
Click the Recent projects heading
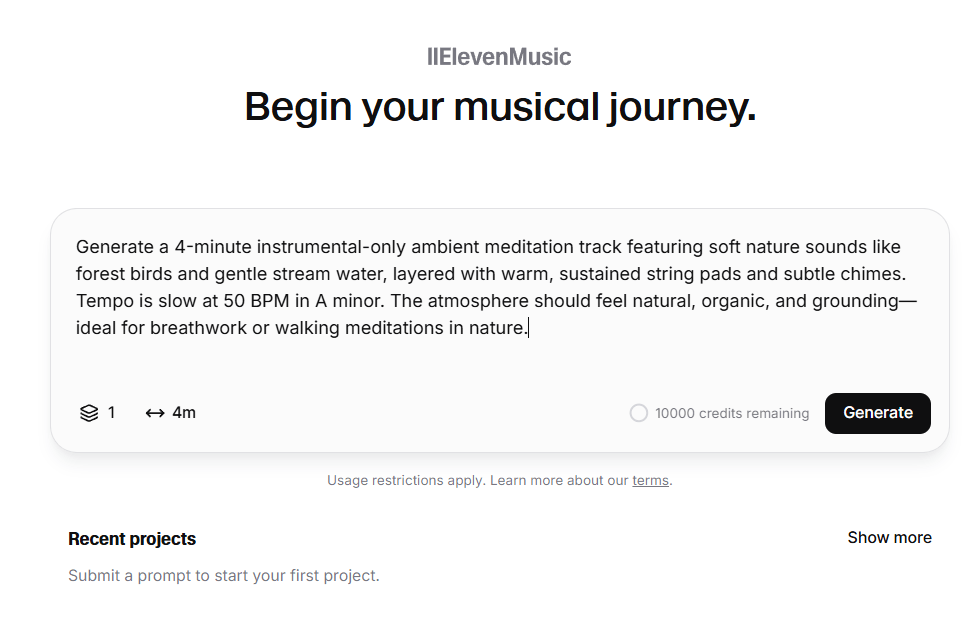pyautogui.click(x=132, y=539)
